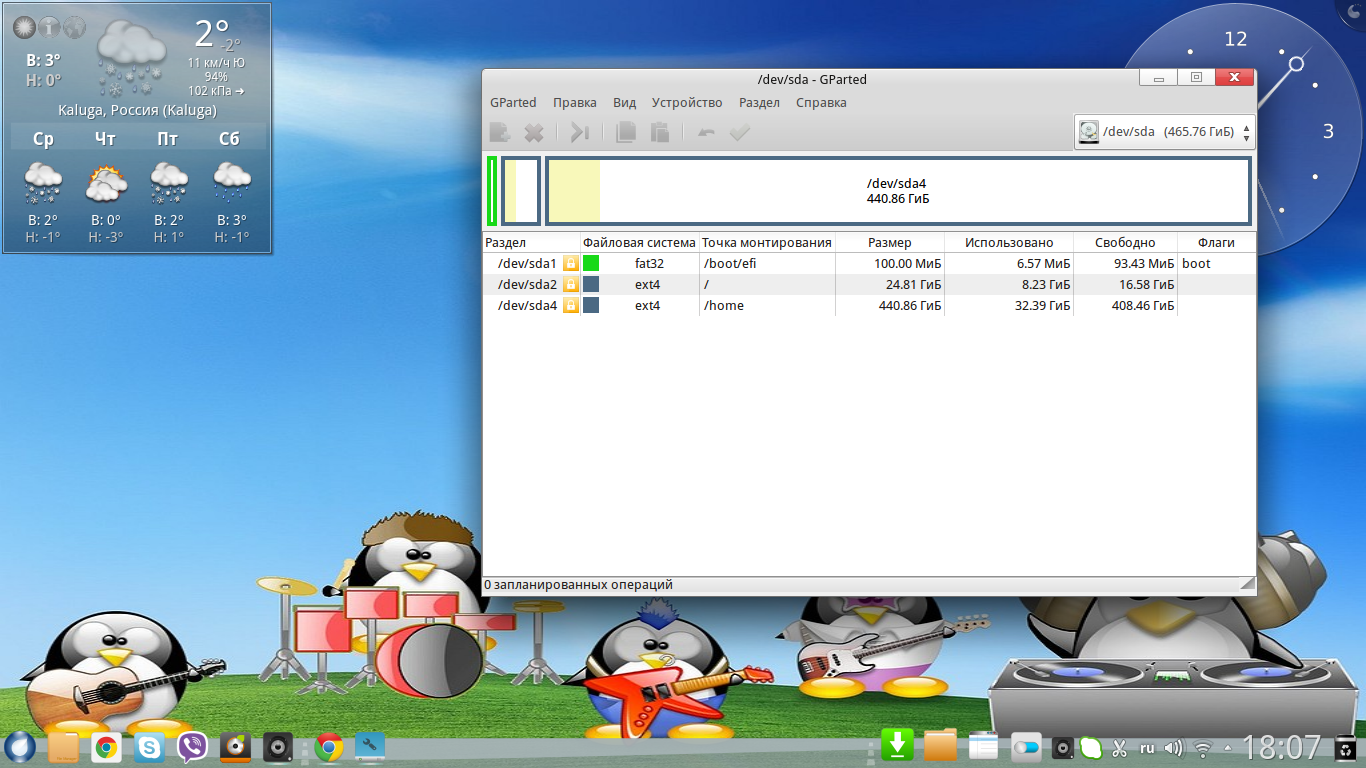
Task: Open the Раздел menu
Action: click(760, 102)
